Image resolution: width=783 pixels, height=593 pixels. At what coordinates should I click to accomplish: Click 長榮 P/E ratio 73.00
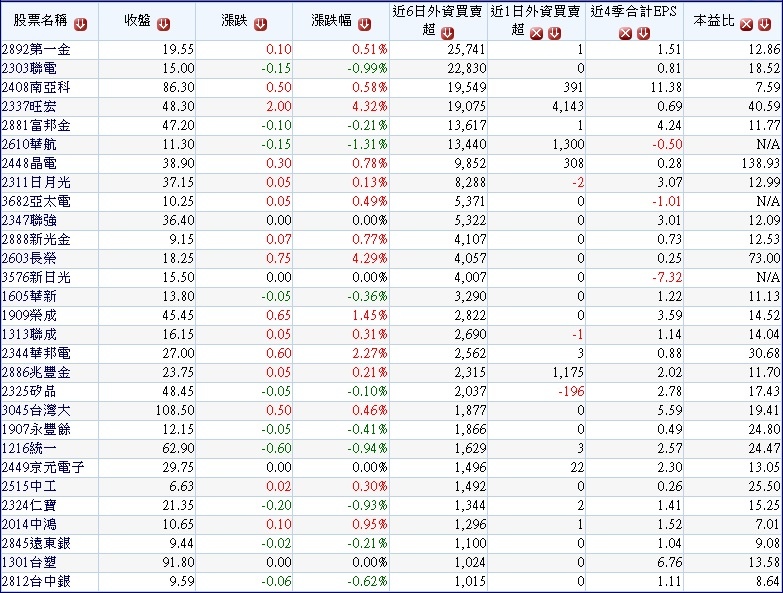(764, 258)
